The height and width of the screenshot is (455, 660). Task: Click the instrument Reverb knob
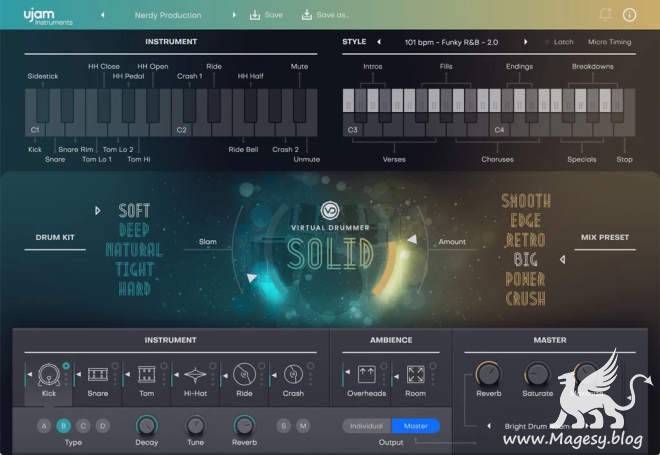(244, 426)
